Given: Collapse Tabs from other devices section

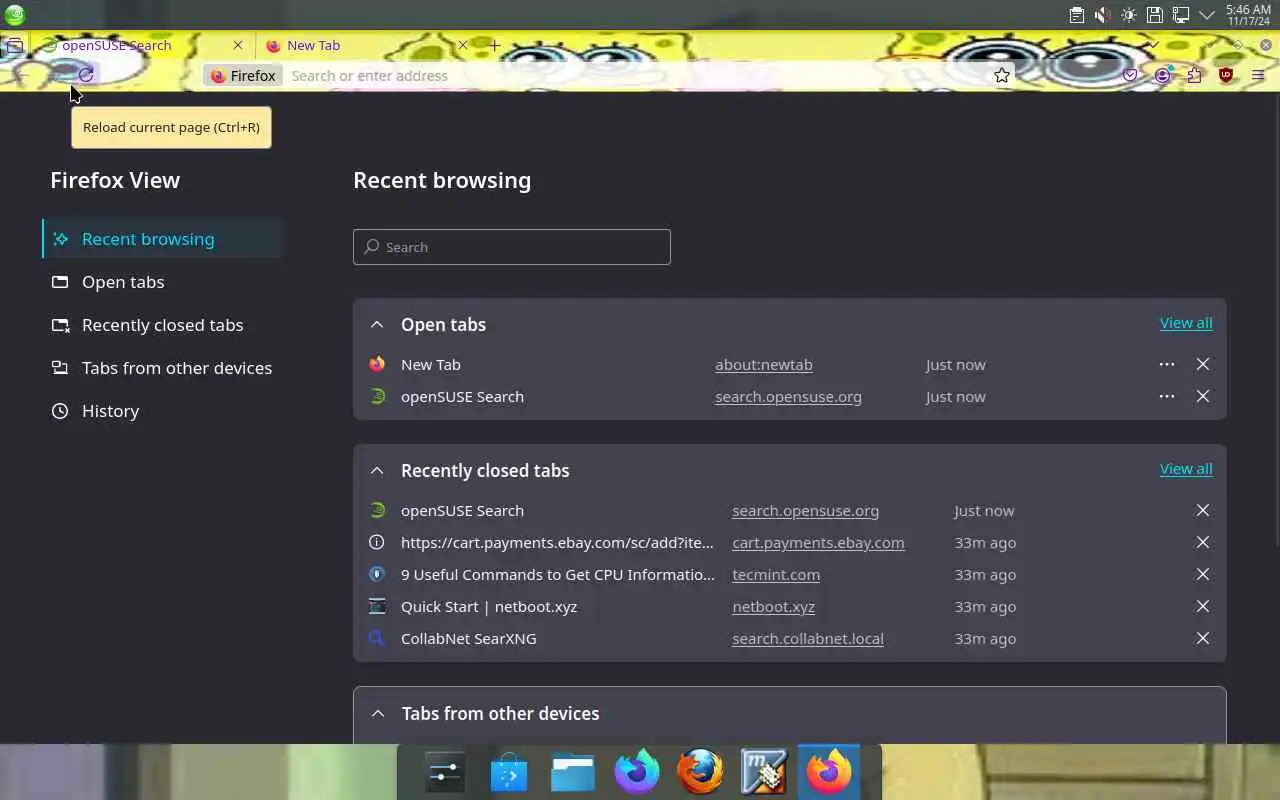Looking at the screenshot, I should 378,714.
